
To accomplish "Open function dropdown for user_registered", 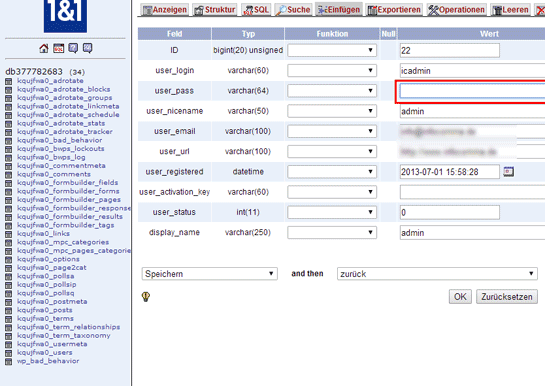I will click(x=332, y=171).
